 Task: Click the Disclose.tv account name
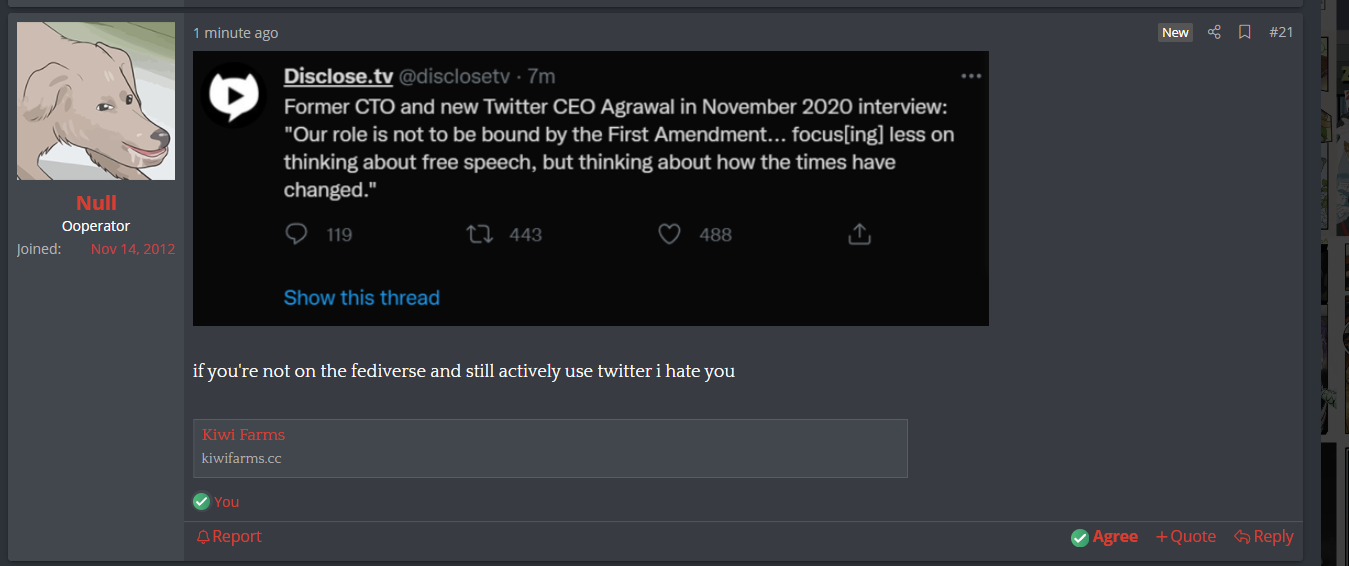click(338, 77)
